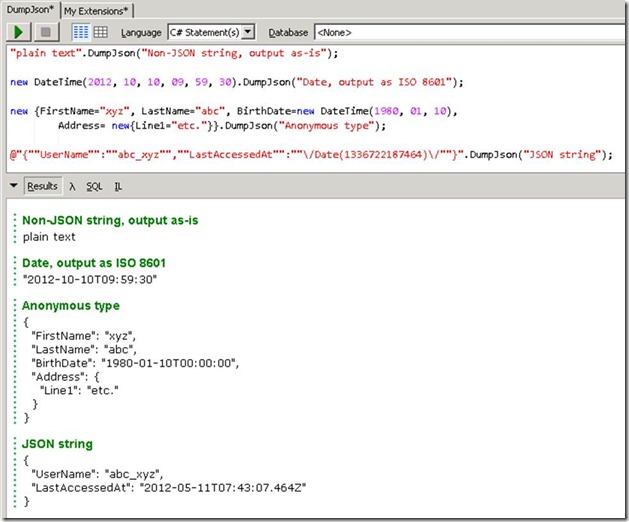Click the "FirstName": "xyz" result line
The width and height of the screenshot is (629, 522).
point(83,336)
